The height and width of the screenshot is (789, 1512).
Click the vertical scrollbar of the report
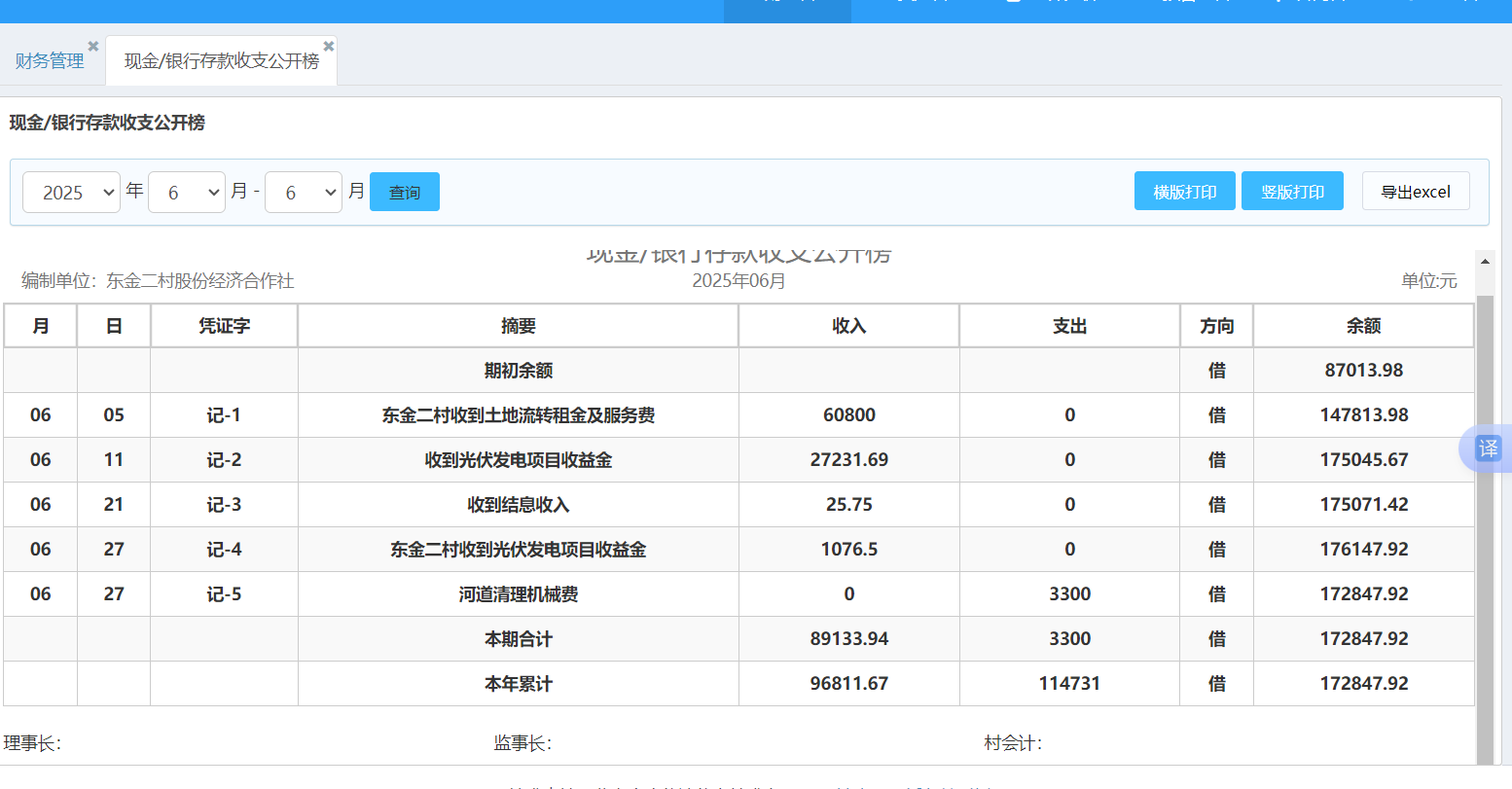(x=1485, y=525)
